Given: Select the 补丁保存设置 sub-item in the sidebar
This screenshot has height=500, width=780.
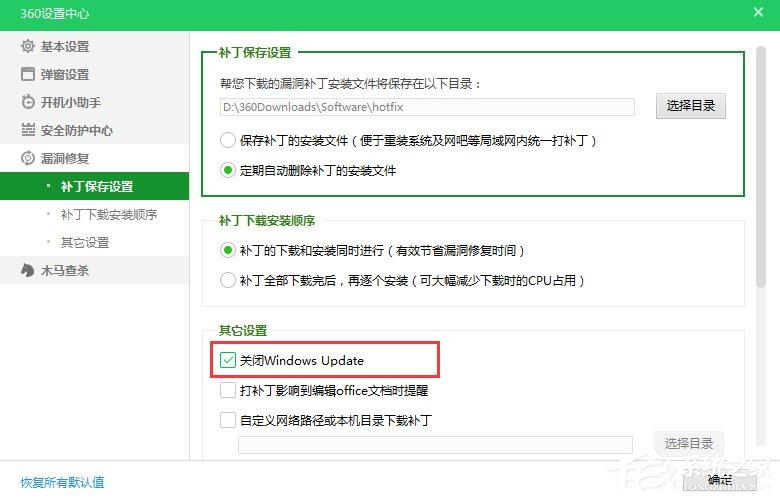Looking at the screenshot, I should 95,186.
